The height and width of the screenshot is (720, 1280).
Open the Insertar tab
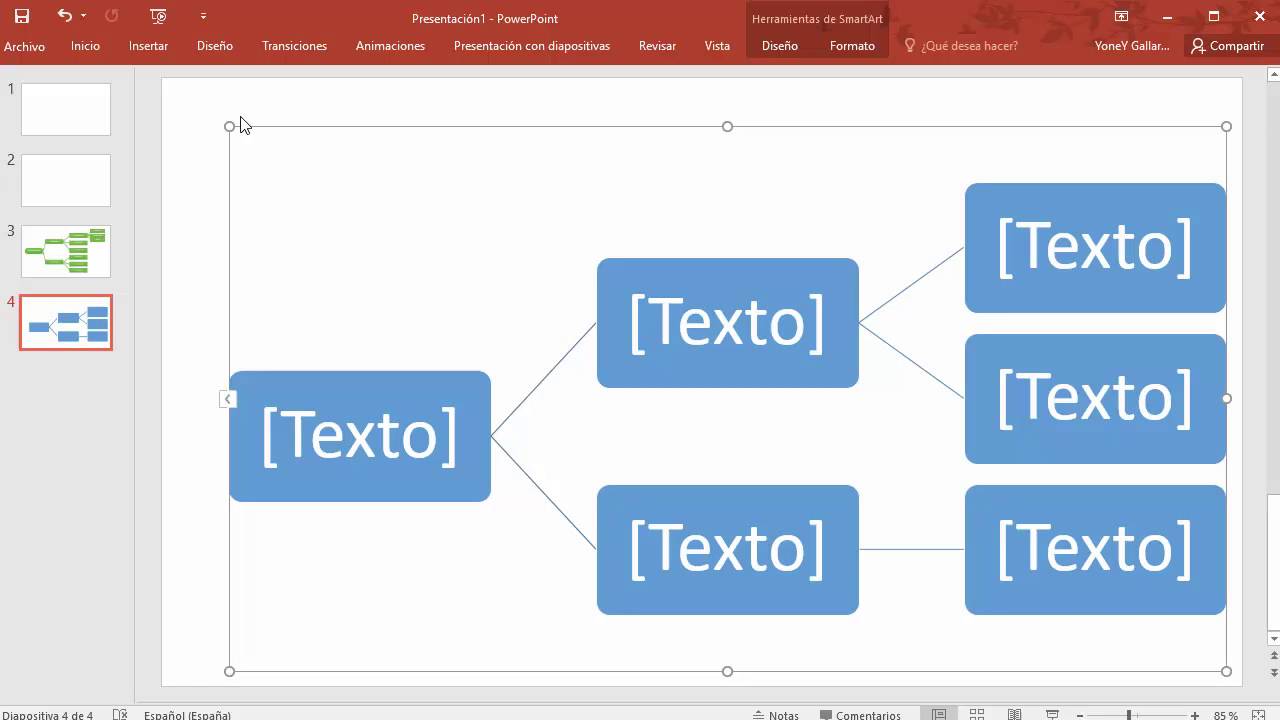point(148,46)
